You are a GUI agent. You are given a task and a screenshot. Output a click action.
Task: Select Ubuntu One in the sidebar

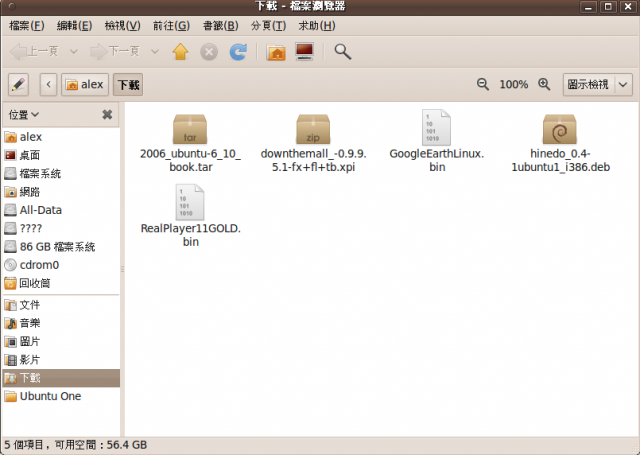[61, 396]
